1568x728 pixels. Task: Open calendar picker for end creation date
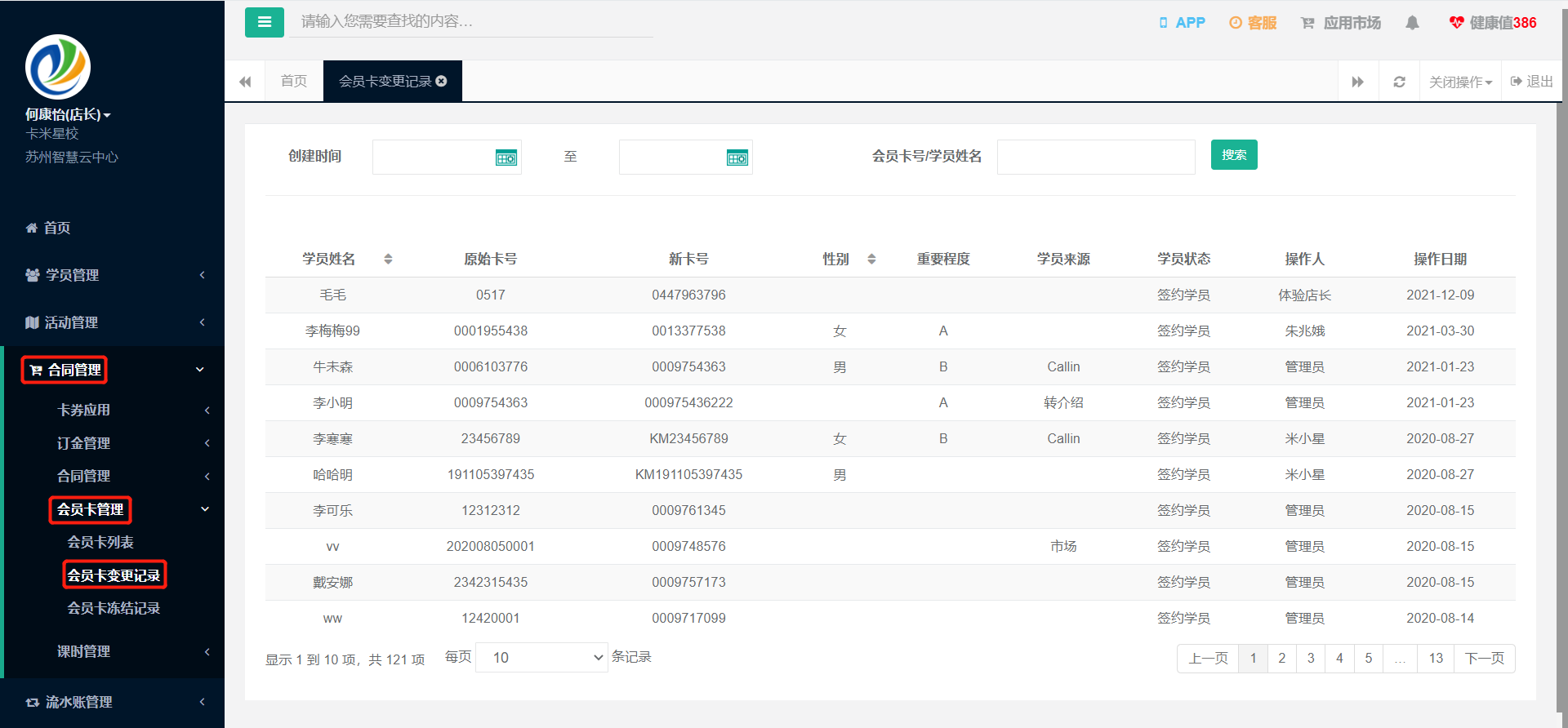[737, 158]
